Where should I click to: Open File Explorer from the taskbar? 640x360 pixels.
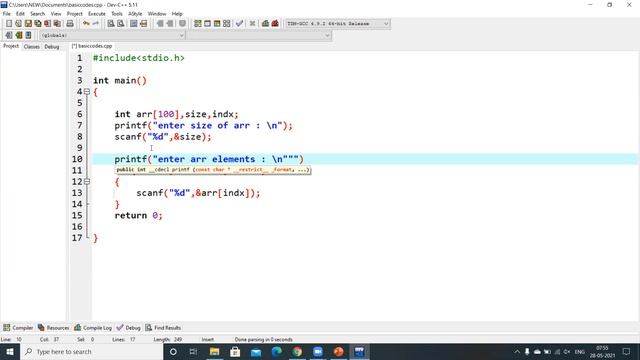[215, 351]
